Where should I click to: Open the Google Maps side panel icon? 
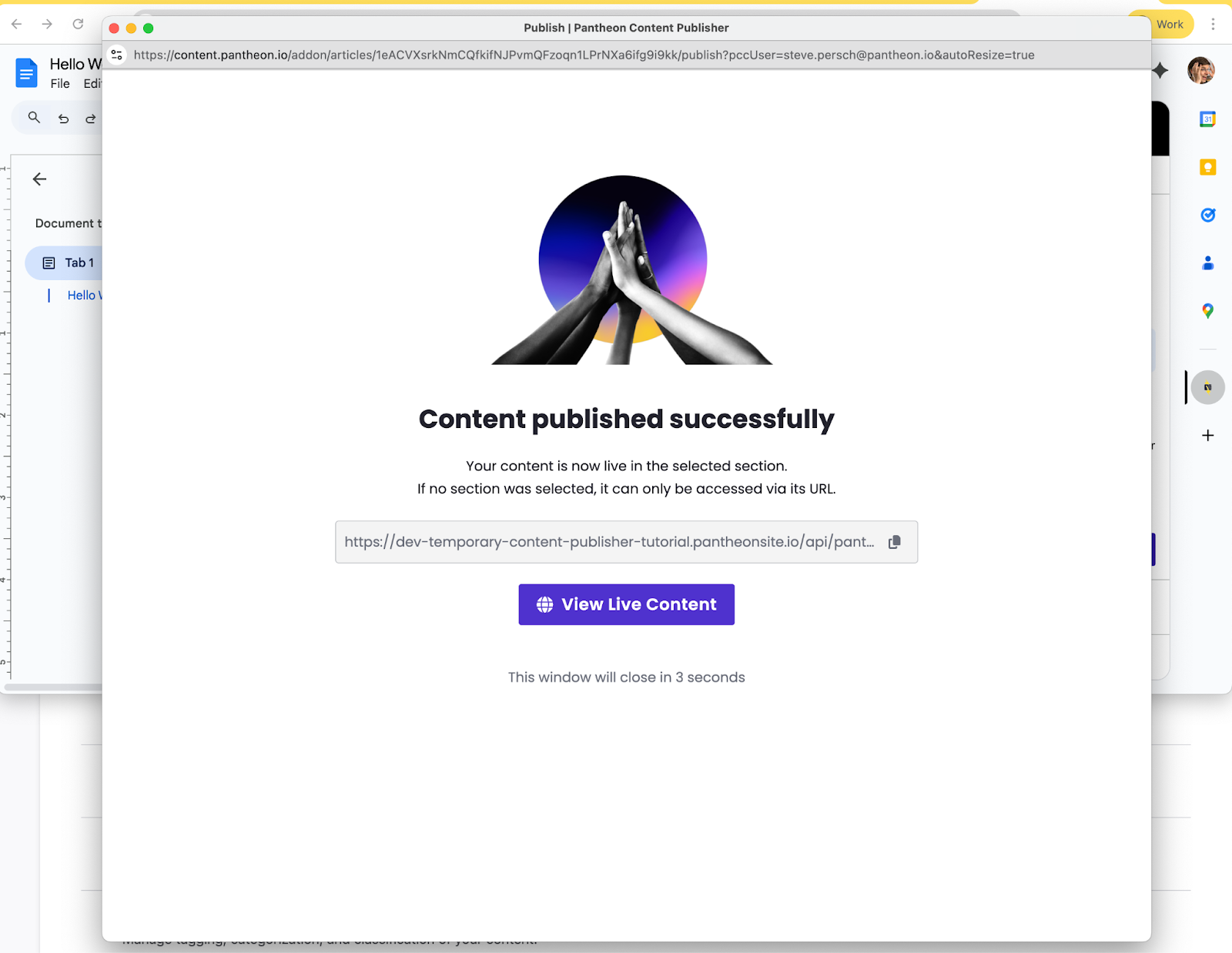pyautogui.click(x=1207, y=311)
